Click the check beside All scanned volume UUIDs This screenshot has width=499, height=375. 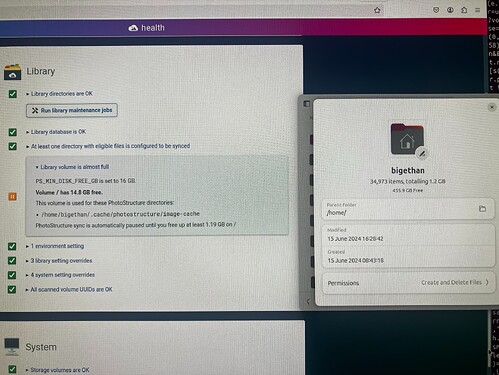[x=12, y=289]
